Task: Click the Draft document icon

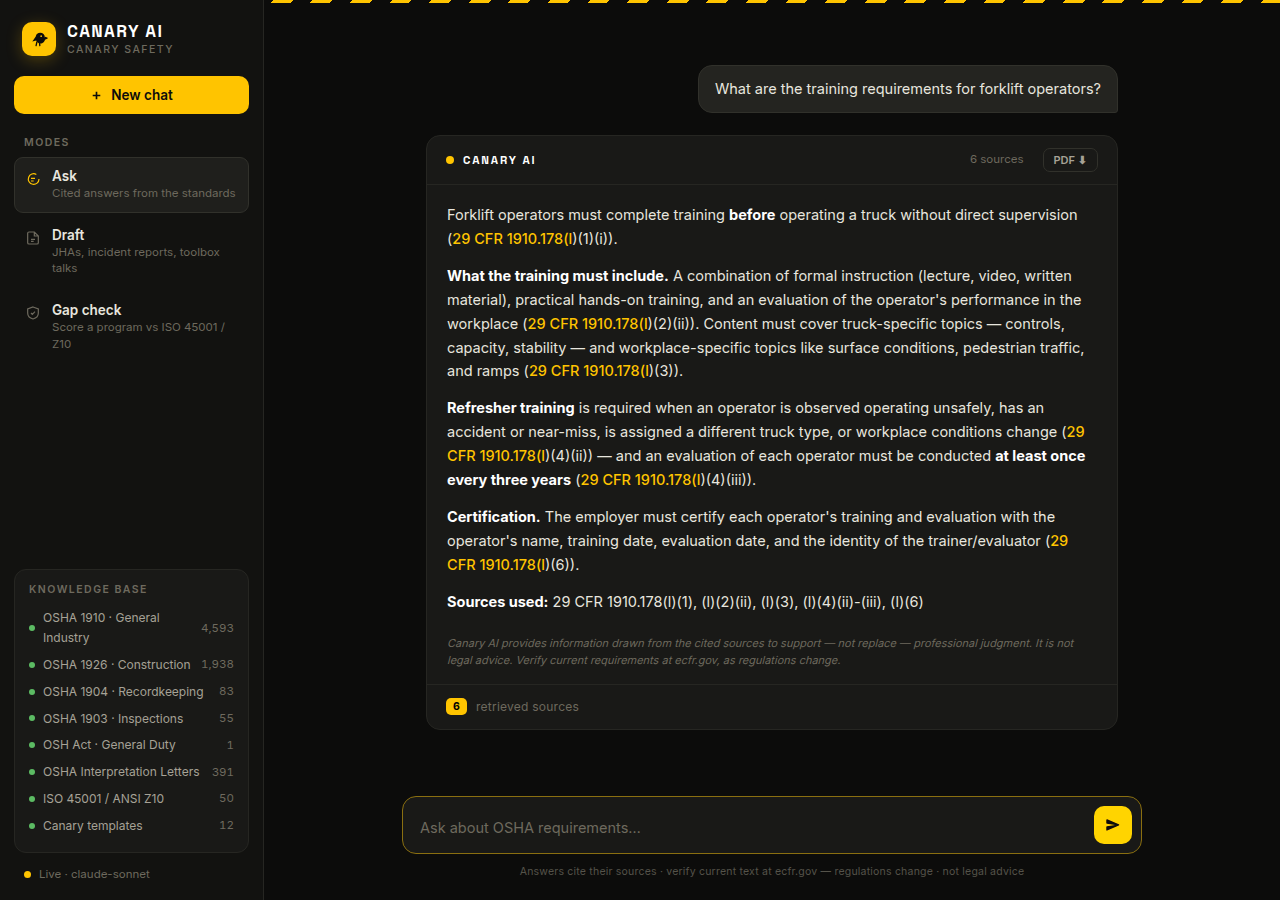Action: (x=33, y=238)
